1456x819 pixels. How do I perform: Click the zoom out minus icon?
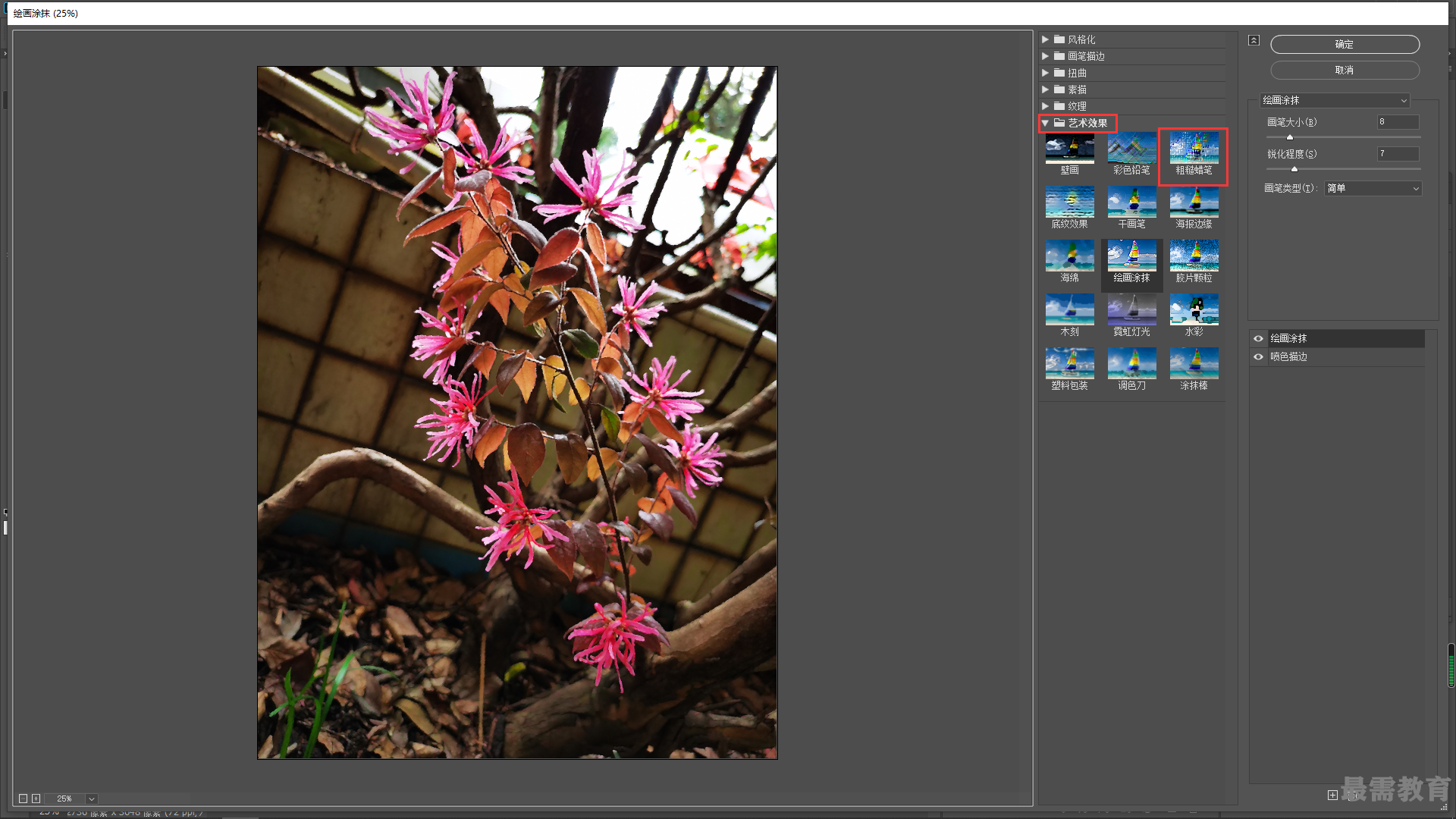pos(23,799)
